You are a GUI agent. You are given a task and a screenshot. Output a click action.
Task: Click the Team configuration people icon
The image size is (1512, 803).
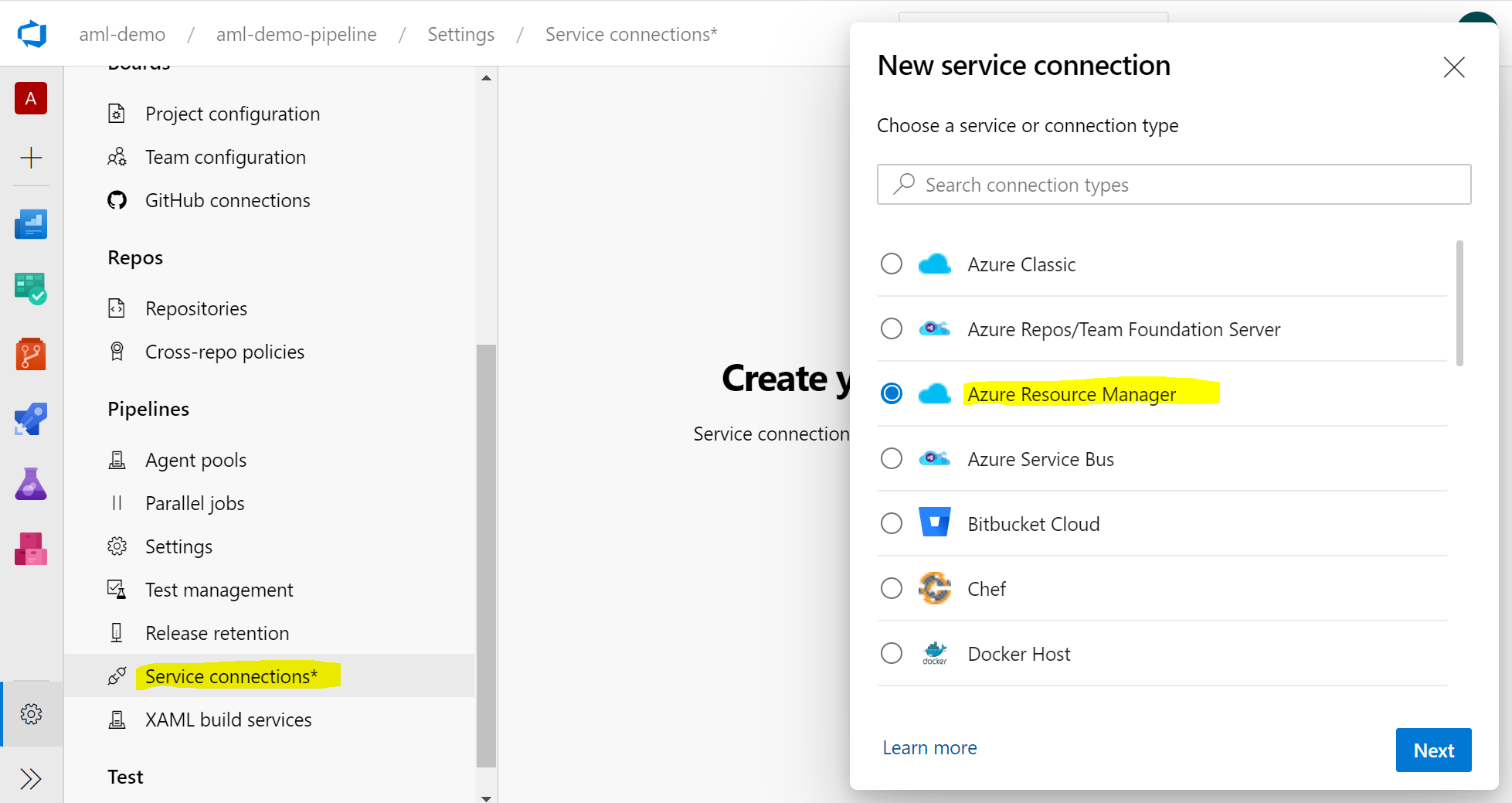117,157
